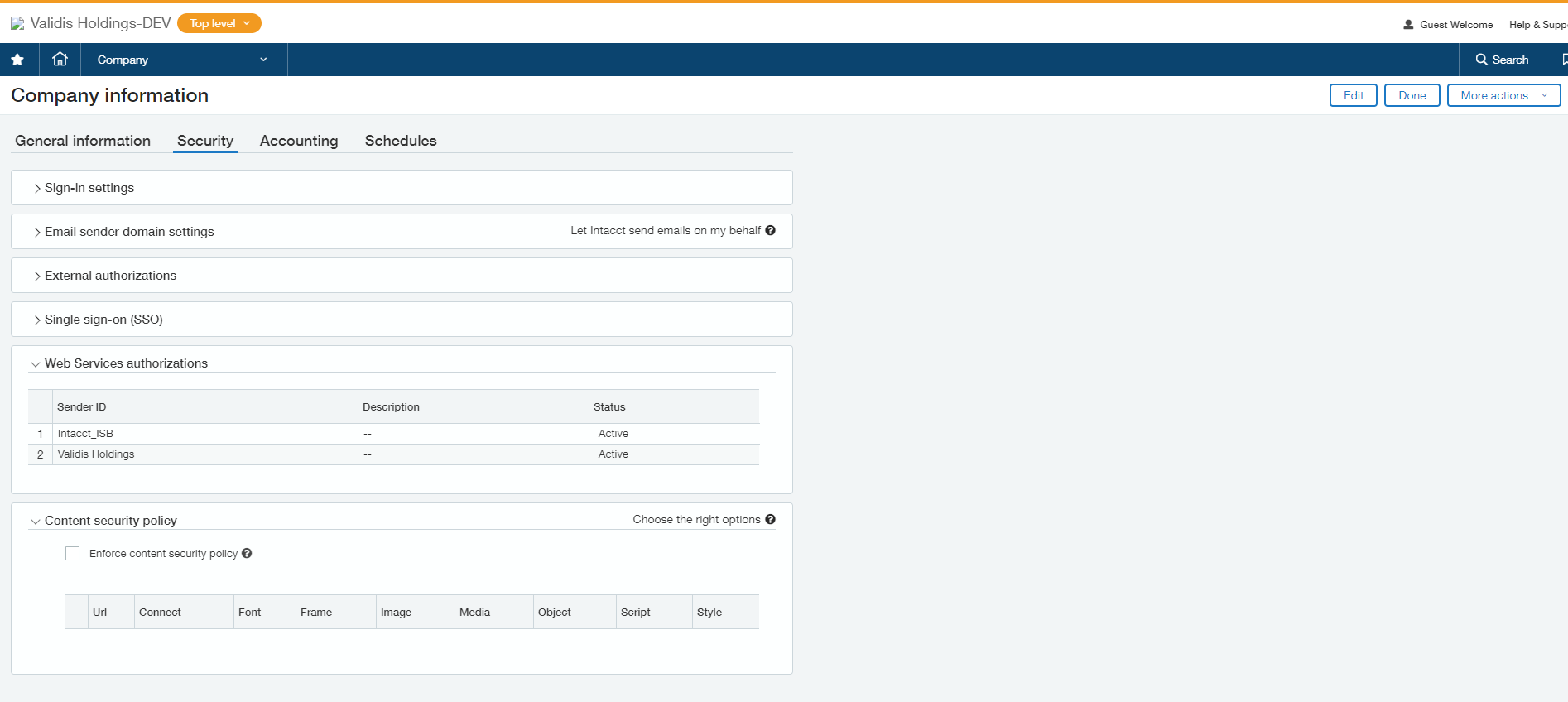Click Choose the right options link
The height and width of the screenshot is (702, 1568).
696,520
